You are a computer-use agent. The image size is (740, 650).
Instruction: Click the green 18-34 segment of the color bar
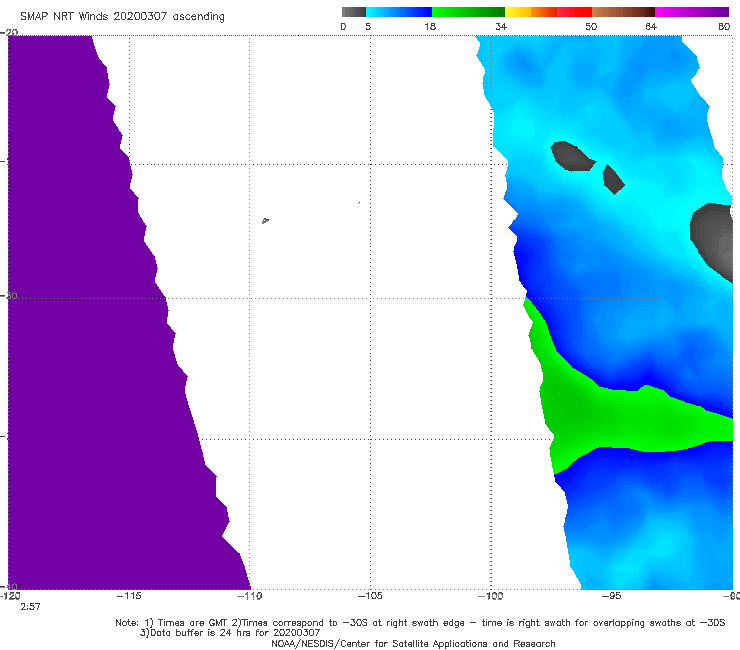(469, 12)
